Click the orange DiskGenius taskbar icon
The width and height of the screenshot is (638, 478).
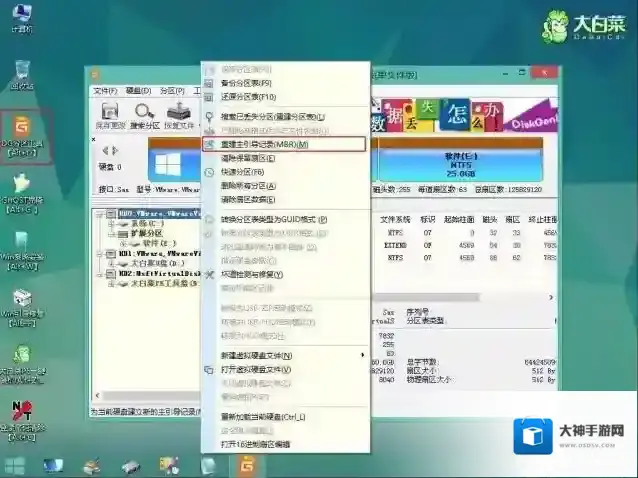click(246, 465)
